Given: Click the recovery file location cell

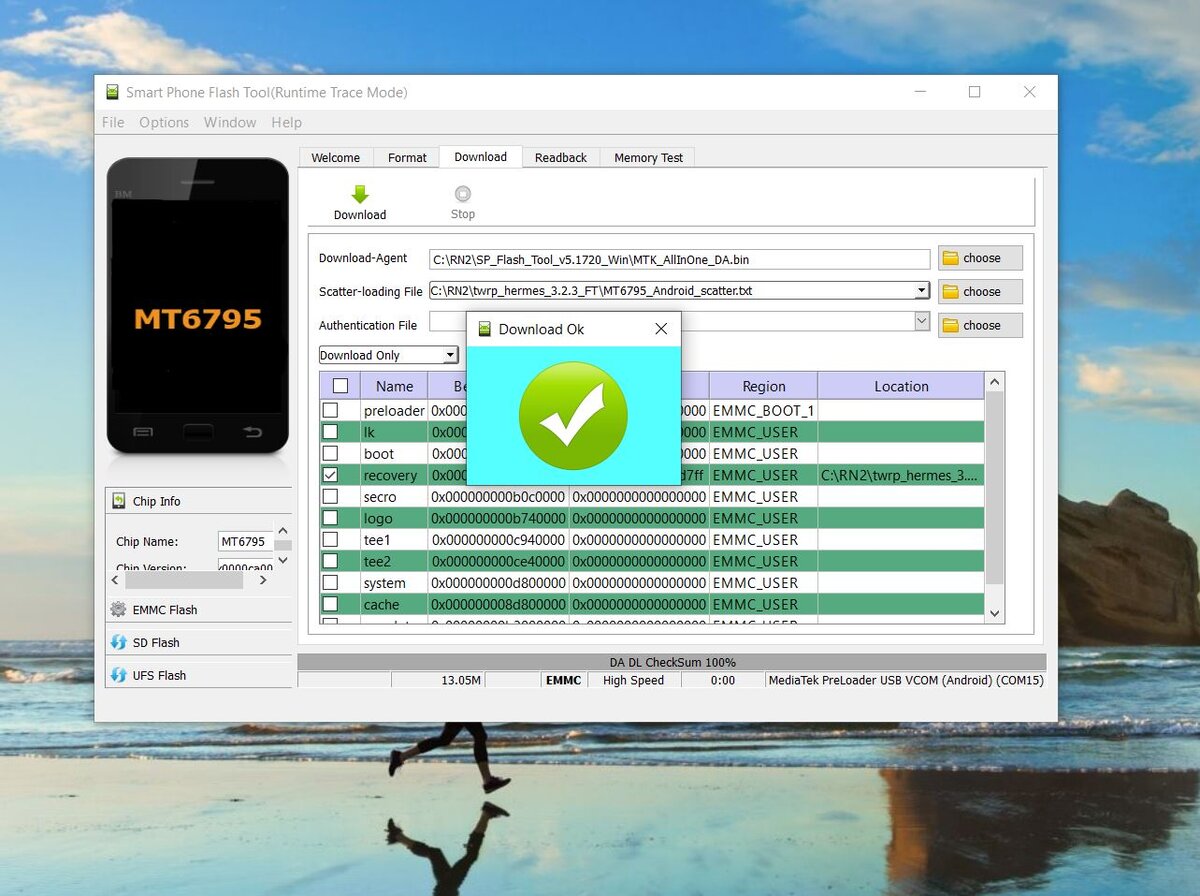Looking at the screenshot, I should click(x=901, y=475).
